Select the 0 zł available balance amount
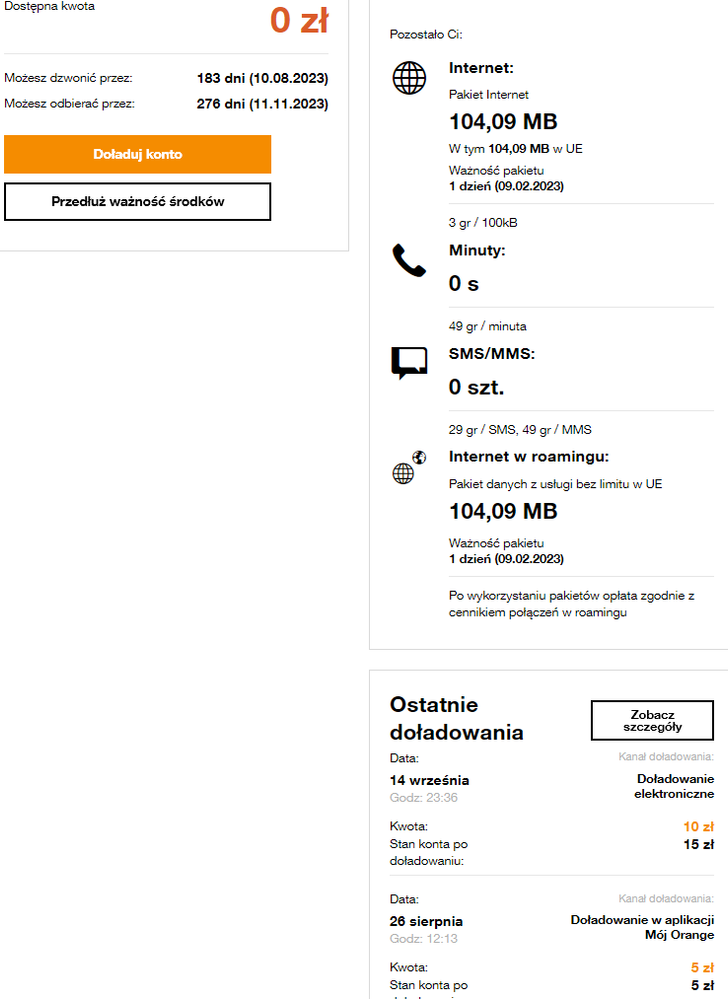Screen dimensions: 728x999 tap(299, 20)
